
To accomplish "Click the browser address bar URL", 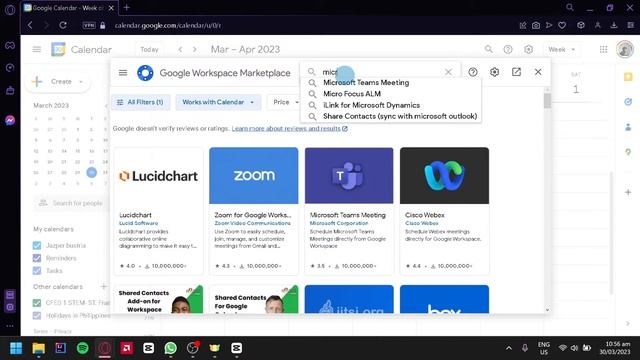I will (168, 25).
